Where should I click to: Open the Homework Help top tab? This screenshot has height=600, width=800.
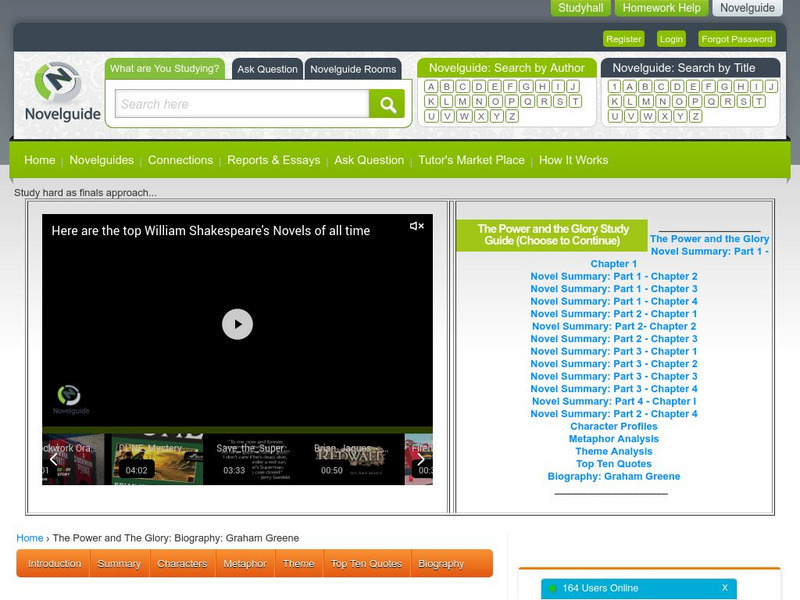tap(661, 8)
